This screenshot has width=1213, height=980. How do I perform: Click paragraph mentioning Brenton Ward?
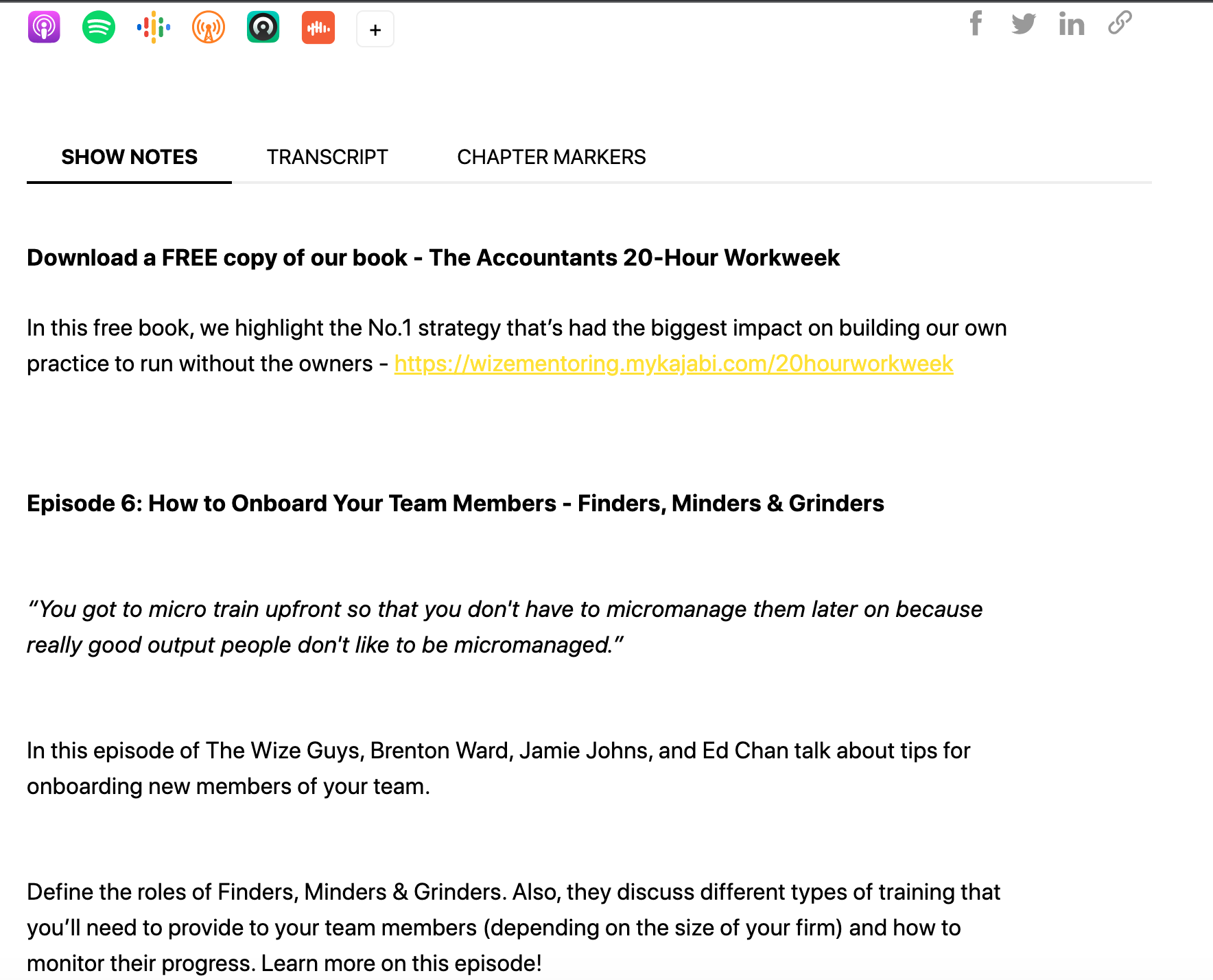[499, 769]
